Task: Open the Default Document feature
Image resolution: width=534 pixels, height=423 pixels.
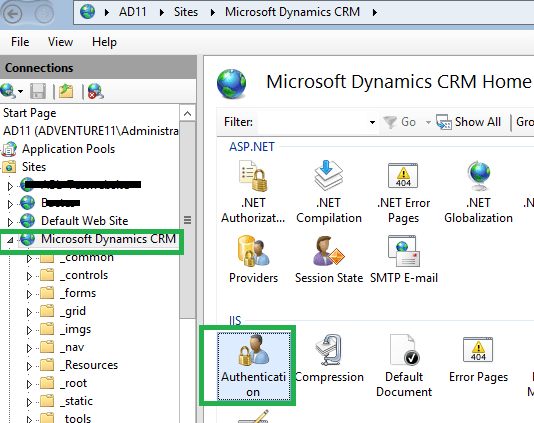Action: point(404,366)
